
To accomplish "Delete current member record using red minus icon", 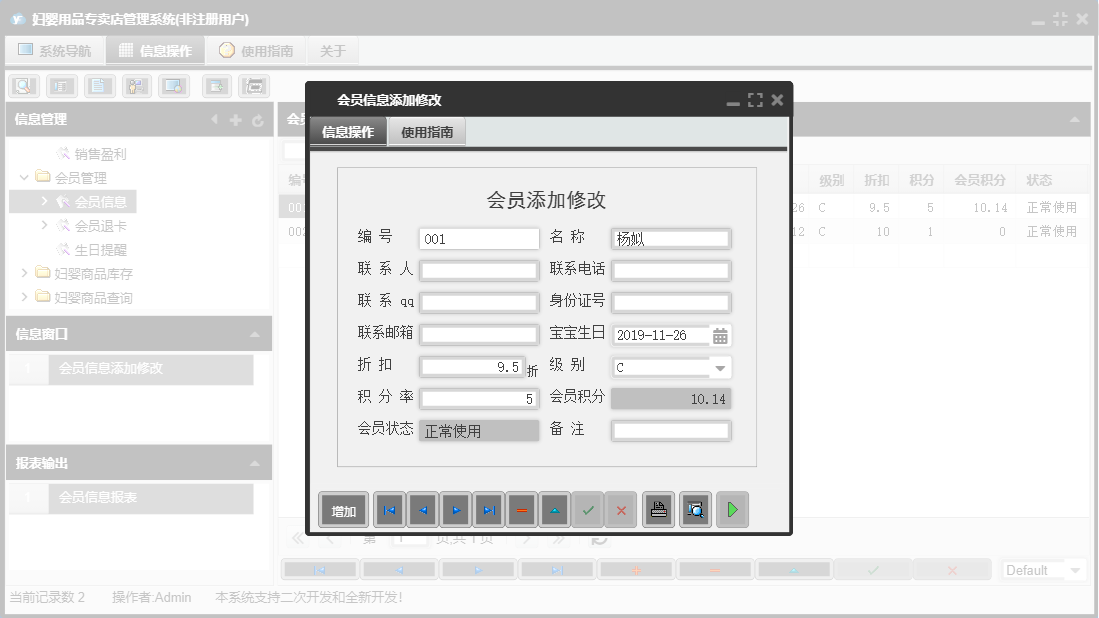I will 522,509.
